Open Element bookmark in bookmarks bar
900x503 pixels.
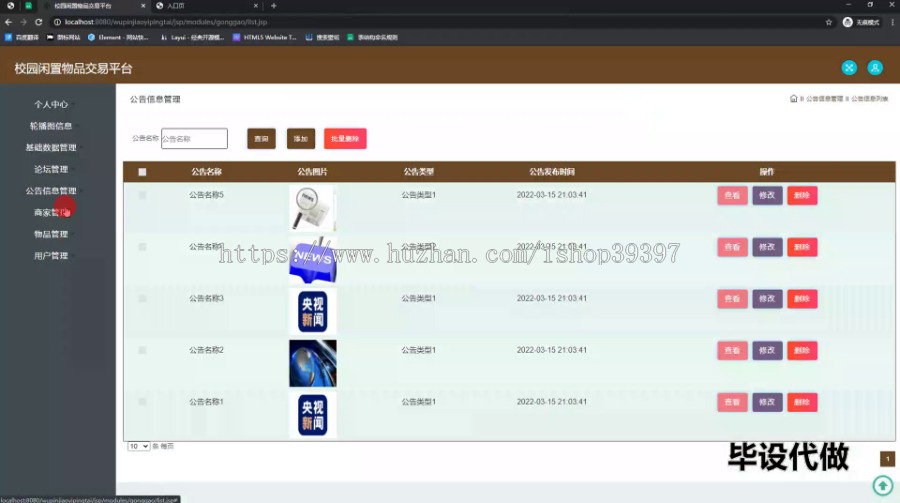click(118, 37)
